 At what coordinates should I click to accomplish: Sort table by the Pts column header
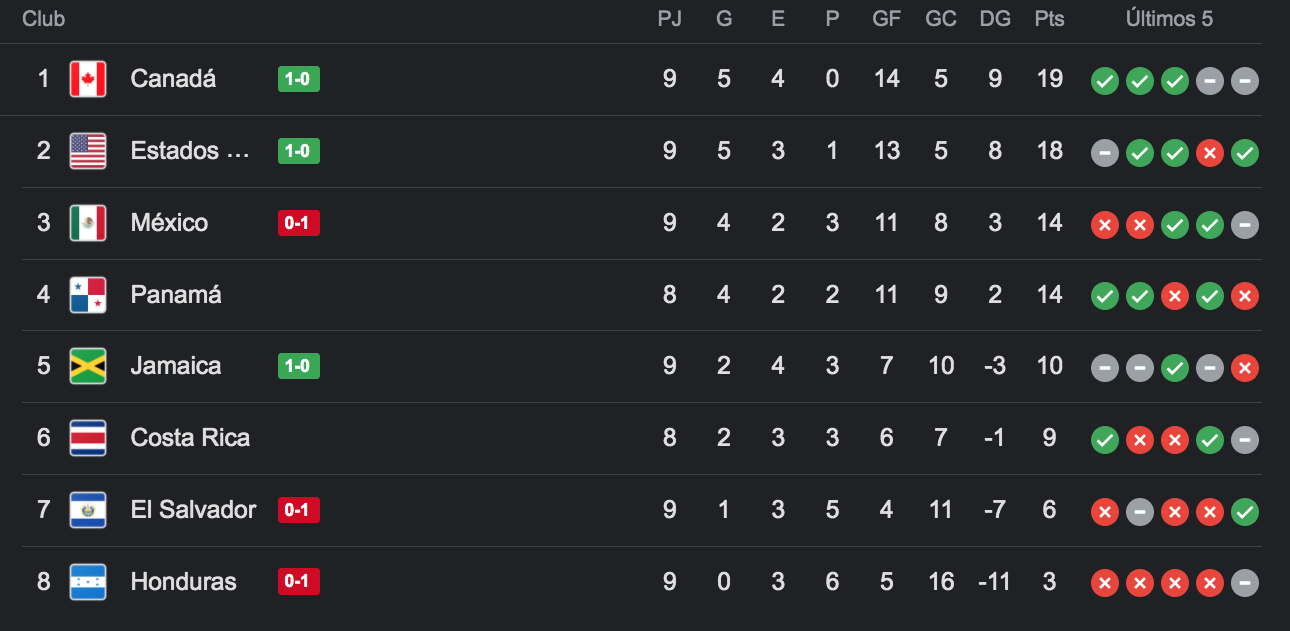(1050, 18)
